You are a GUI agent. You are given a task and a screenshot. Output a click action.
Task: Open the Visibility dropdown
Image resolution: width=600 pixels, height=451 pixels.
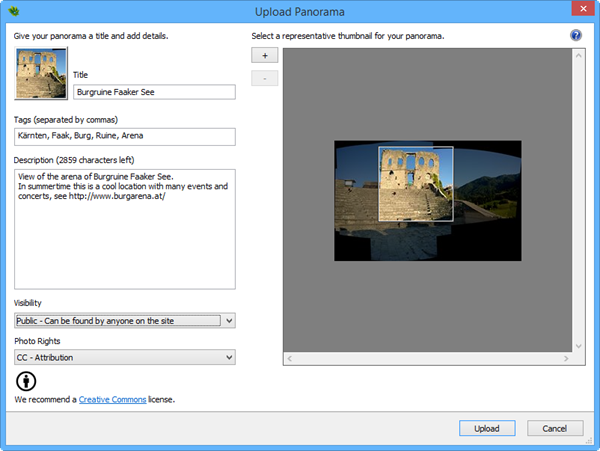click(125, 320)
